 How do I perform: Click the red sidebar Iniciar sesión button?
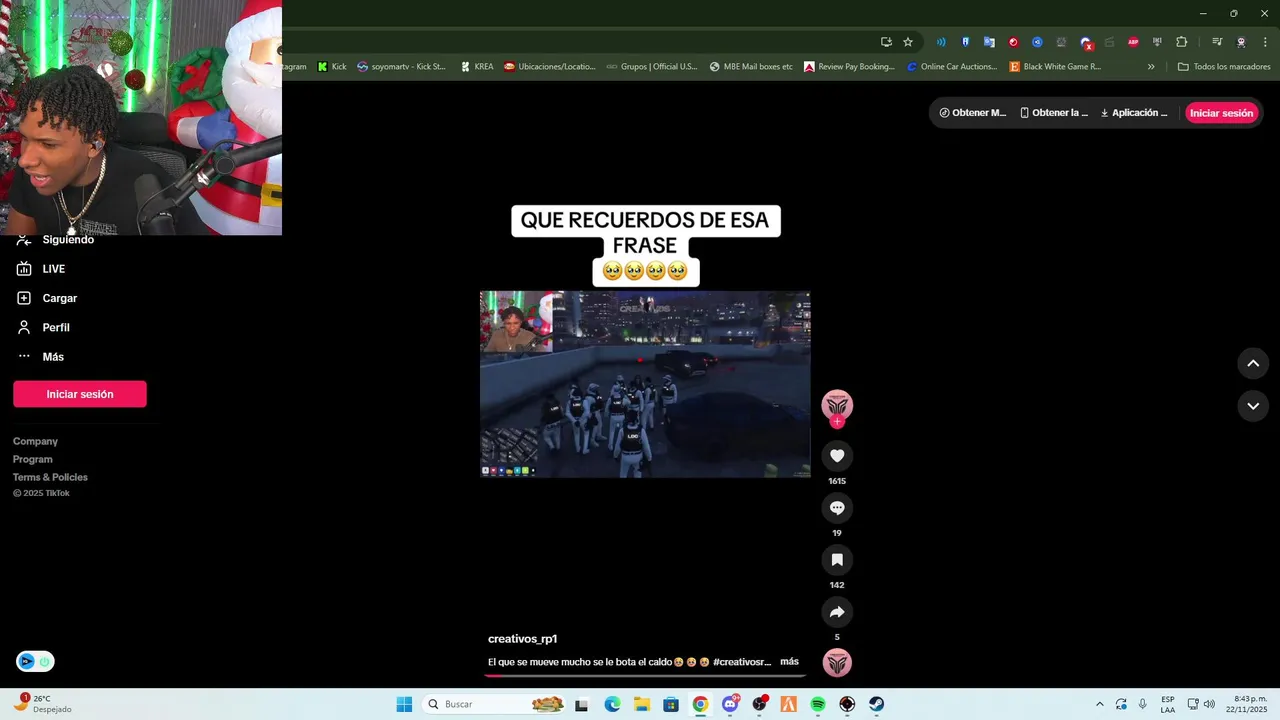(80, 394)
